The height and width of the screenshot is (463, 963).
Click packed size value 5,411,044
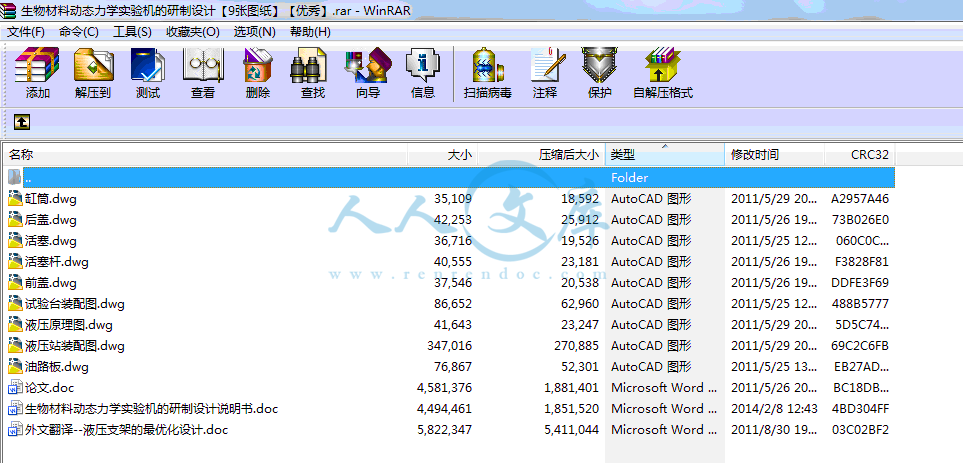[571, 430]
